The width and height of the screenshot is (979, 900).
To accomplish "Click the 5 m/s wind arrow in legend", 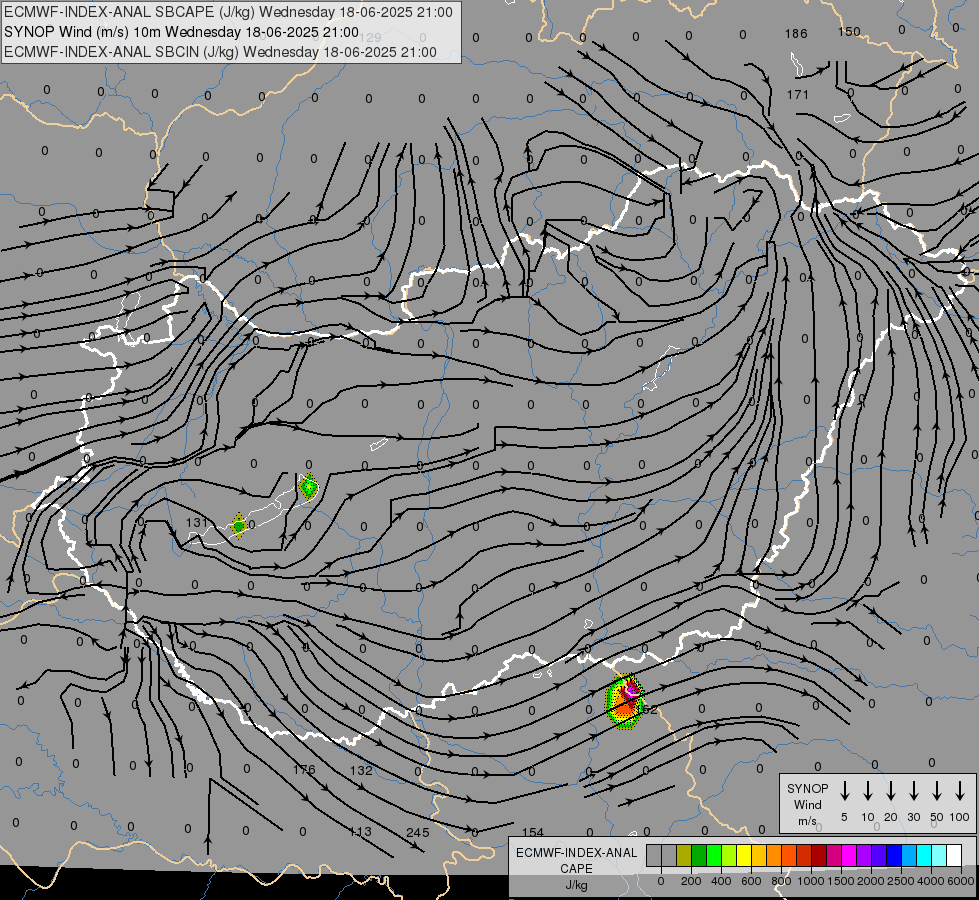I will coord(844,791).
